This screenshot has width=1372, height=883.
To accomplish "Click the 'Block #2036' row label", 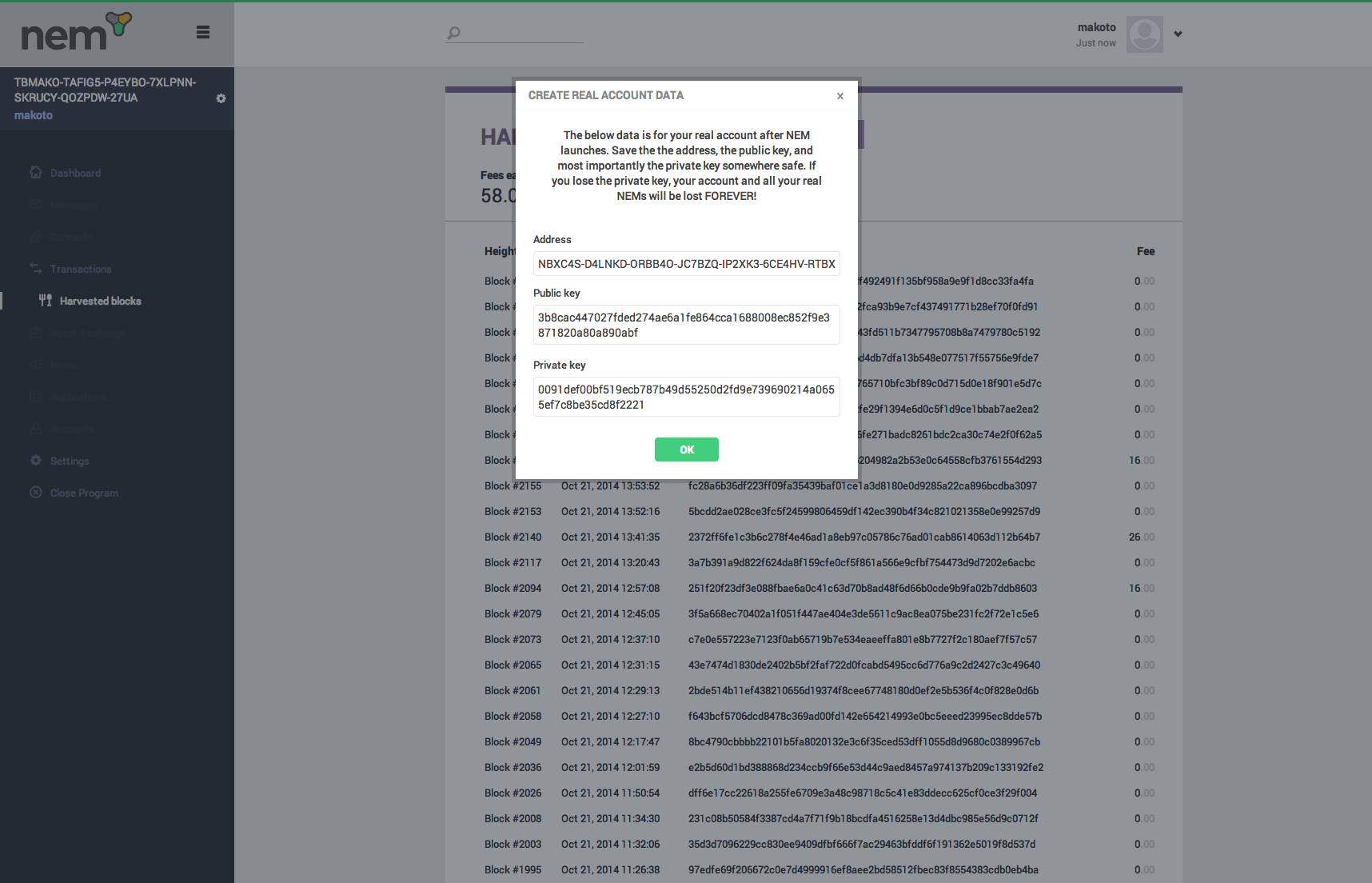I will [513, 767].
